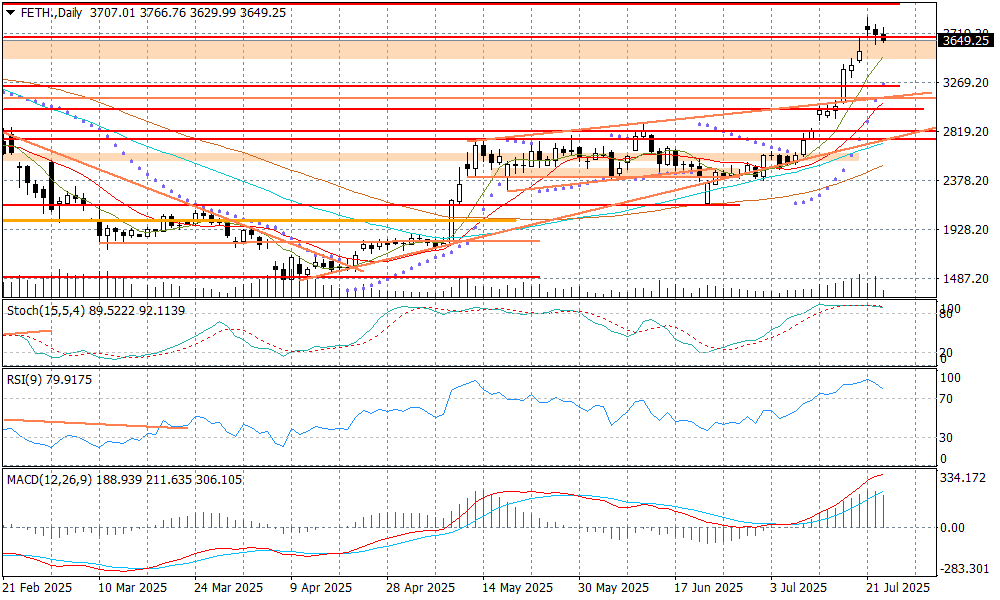Click the Stochastic signal value 92.1139

coord(162,311)
